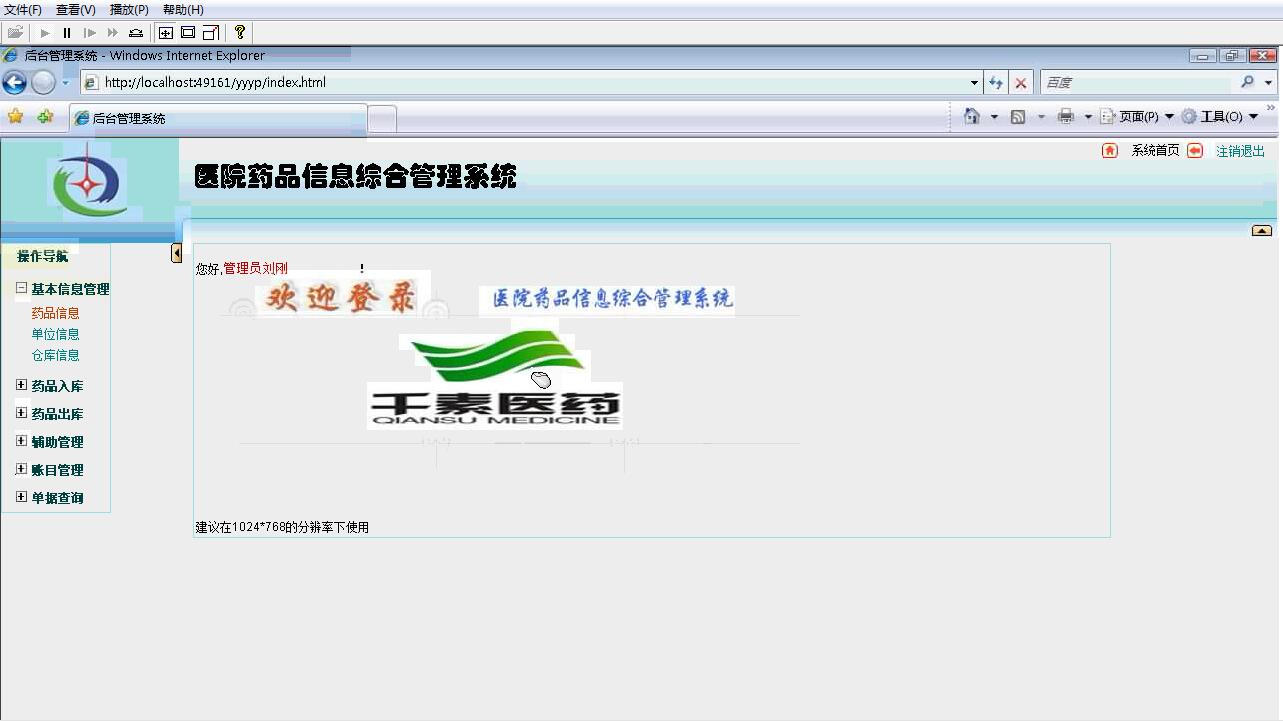Image resolution: width=1283 pixels, height=721 pixels.
Task: Click the browser Back arrow button
Action: (15, 82)
